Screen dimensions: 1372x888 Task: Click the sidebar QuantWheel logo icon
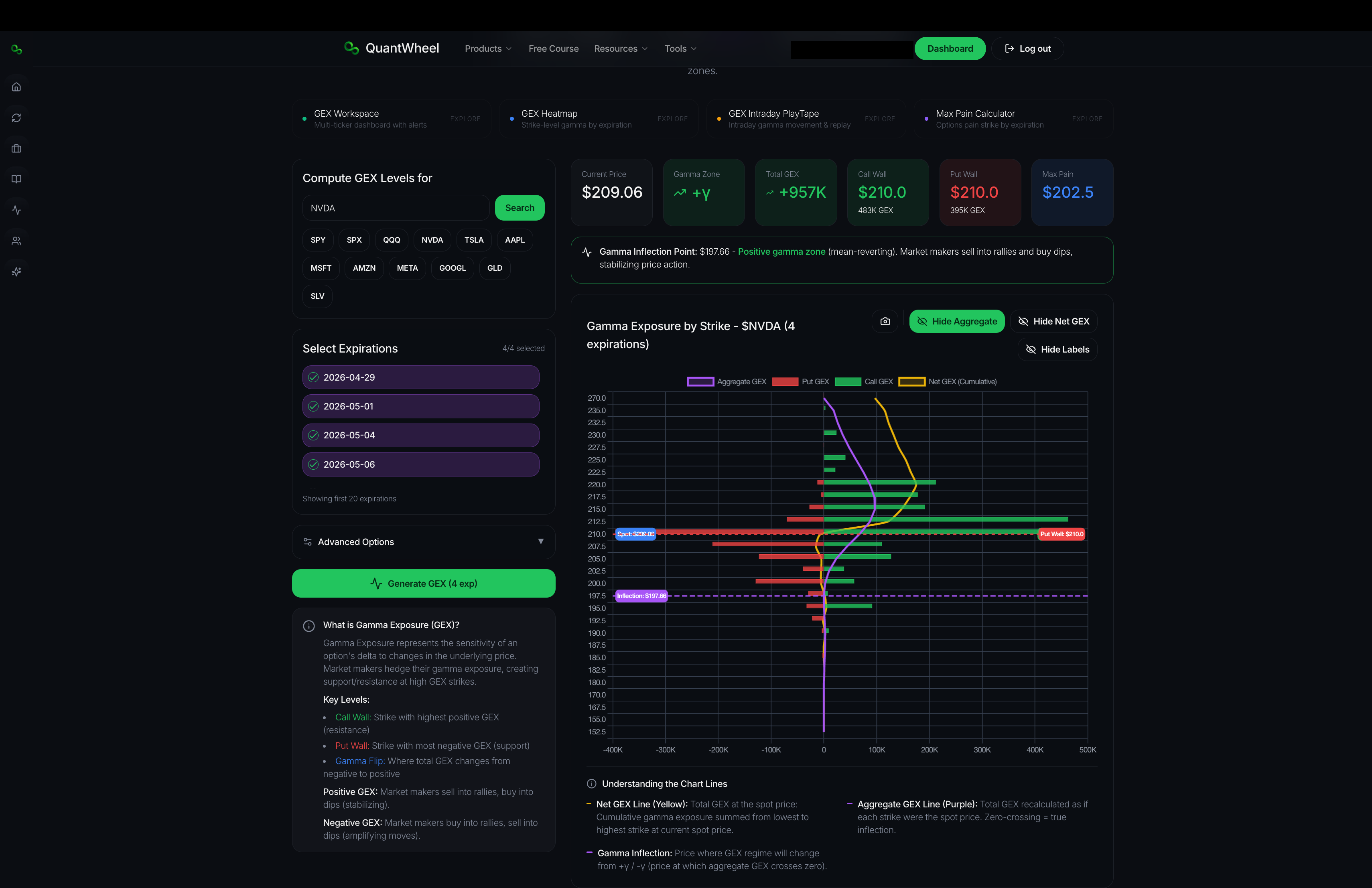[16, 50]
